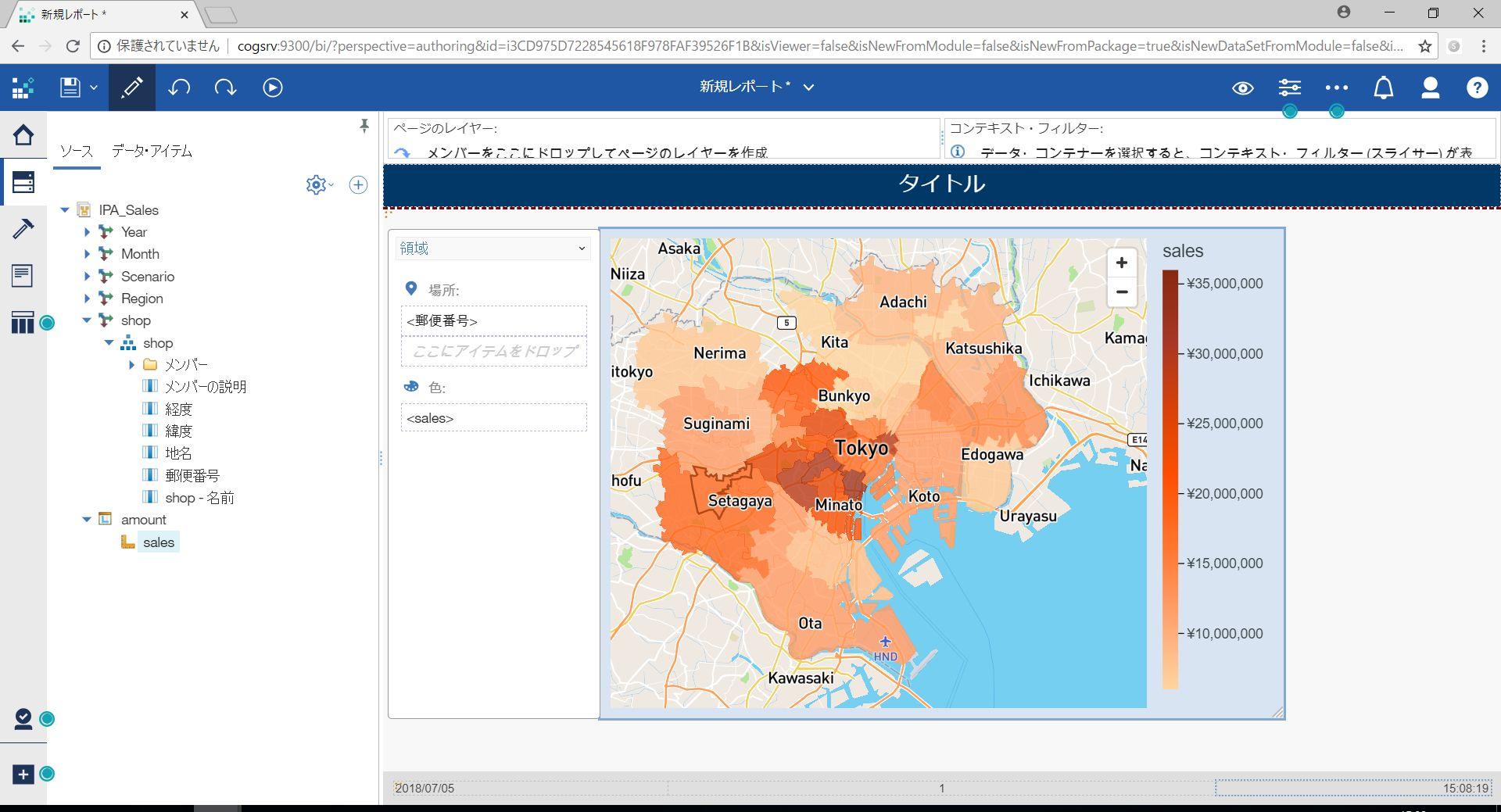This screenshot has height=812, width=1501.
Task: Bookmark this page with the star icon
Action: point(1425,46)
